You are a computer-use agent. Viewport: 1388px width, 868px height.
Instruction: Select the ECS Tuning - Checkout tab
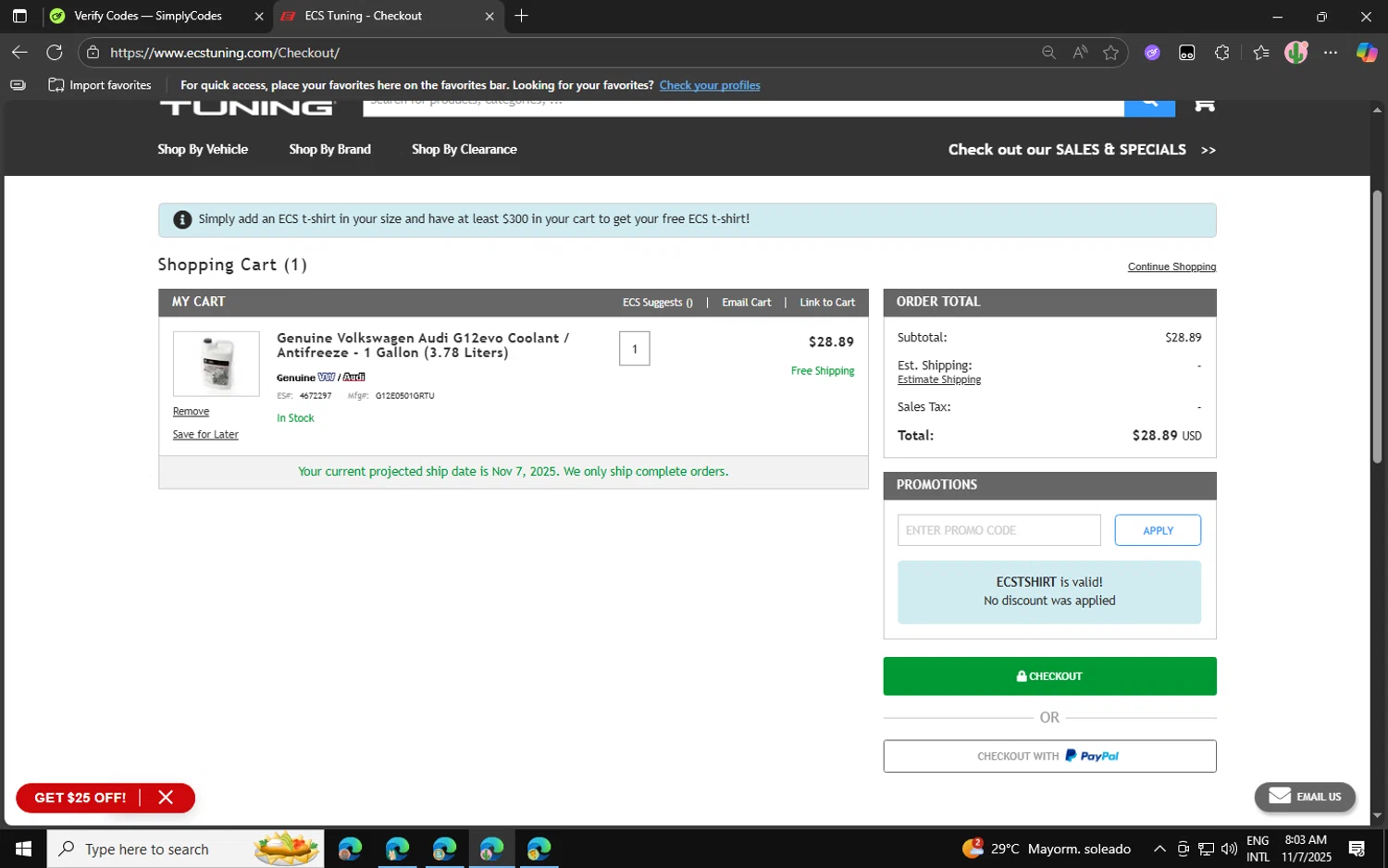click(x=363, y=16)
